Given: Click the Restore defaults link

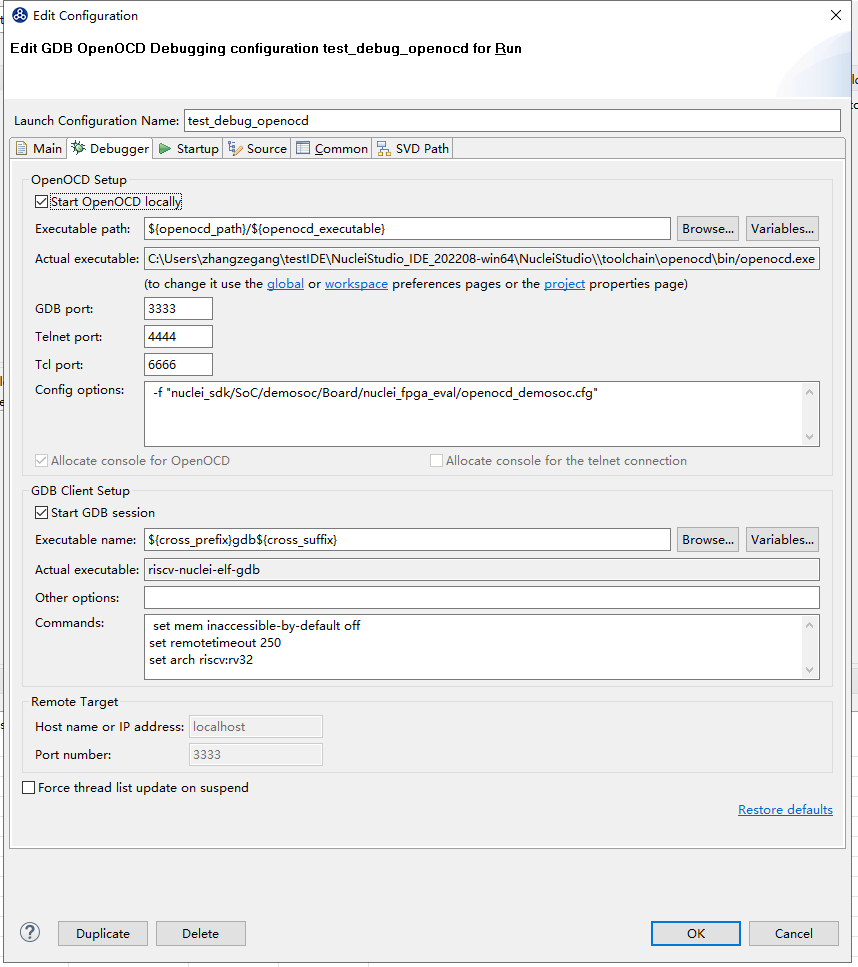Looking at the screenshot, I should point(785,810).
